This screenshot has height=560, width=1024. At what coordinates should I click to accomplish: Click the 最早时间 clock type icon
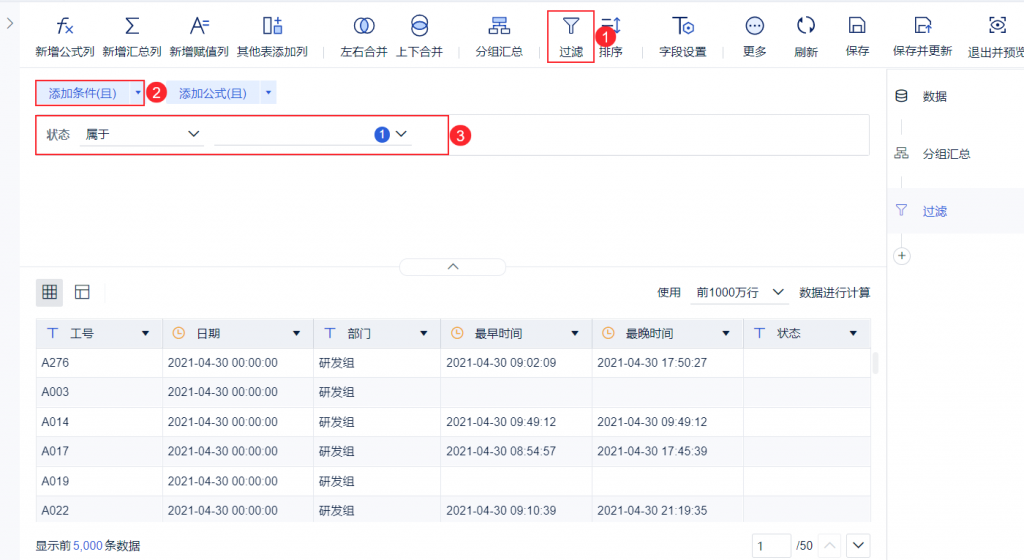point(457,334)
